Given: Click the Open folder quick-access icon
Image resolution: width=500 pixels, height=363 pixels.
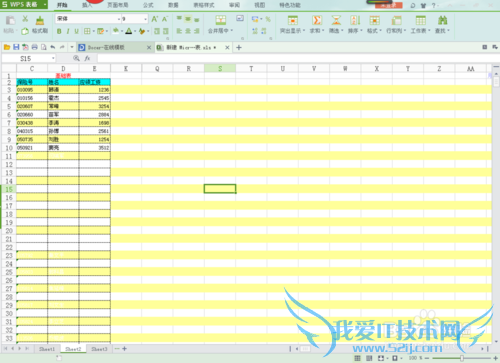Looking at the screenshot, I should tap(7, 47).
